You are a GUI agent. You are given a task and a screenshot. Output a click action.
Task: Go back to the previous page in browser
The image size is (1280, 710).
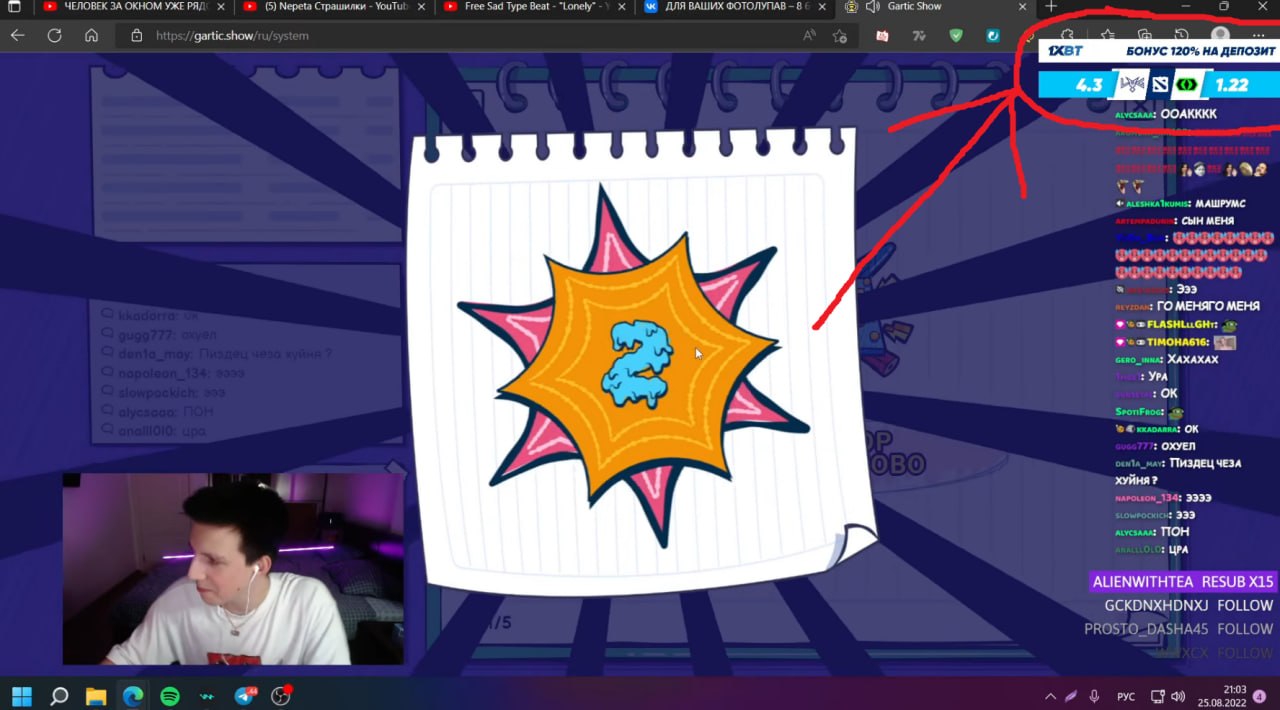tap(17, 35)
